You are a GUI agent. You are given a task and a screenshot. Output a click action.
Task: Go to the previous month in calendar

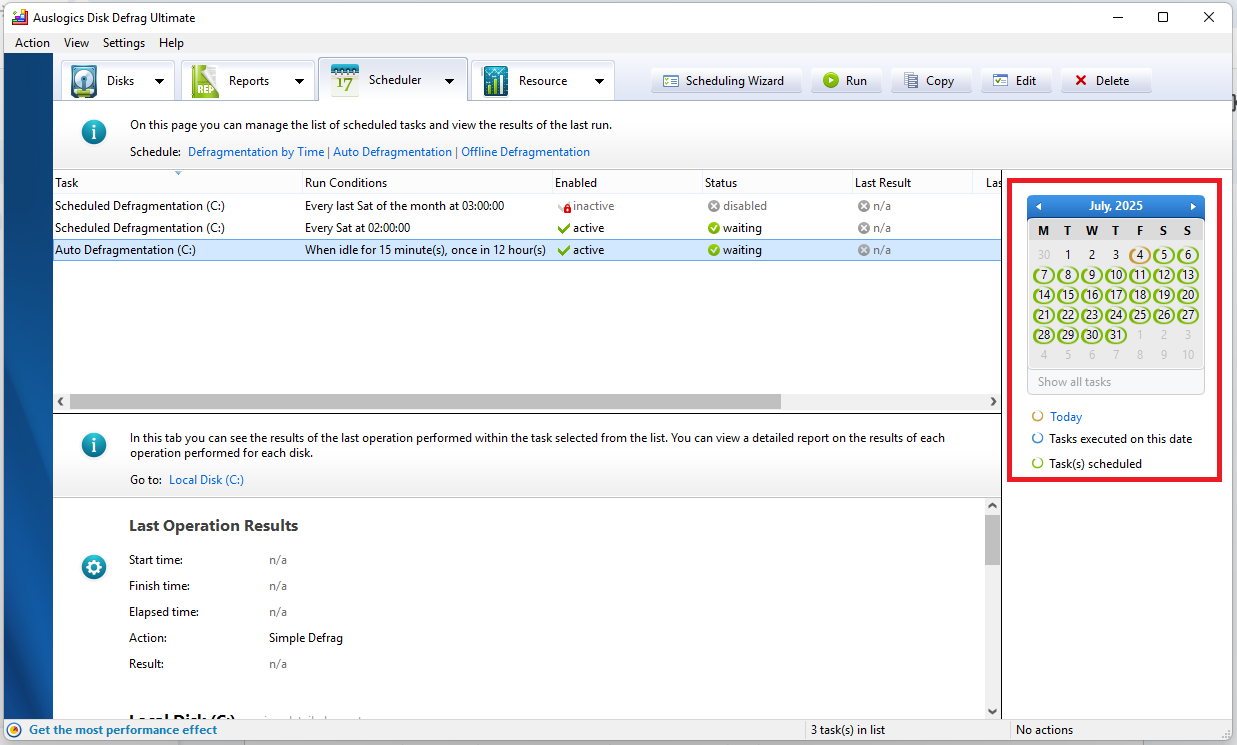[x=1038, y=206]
